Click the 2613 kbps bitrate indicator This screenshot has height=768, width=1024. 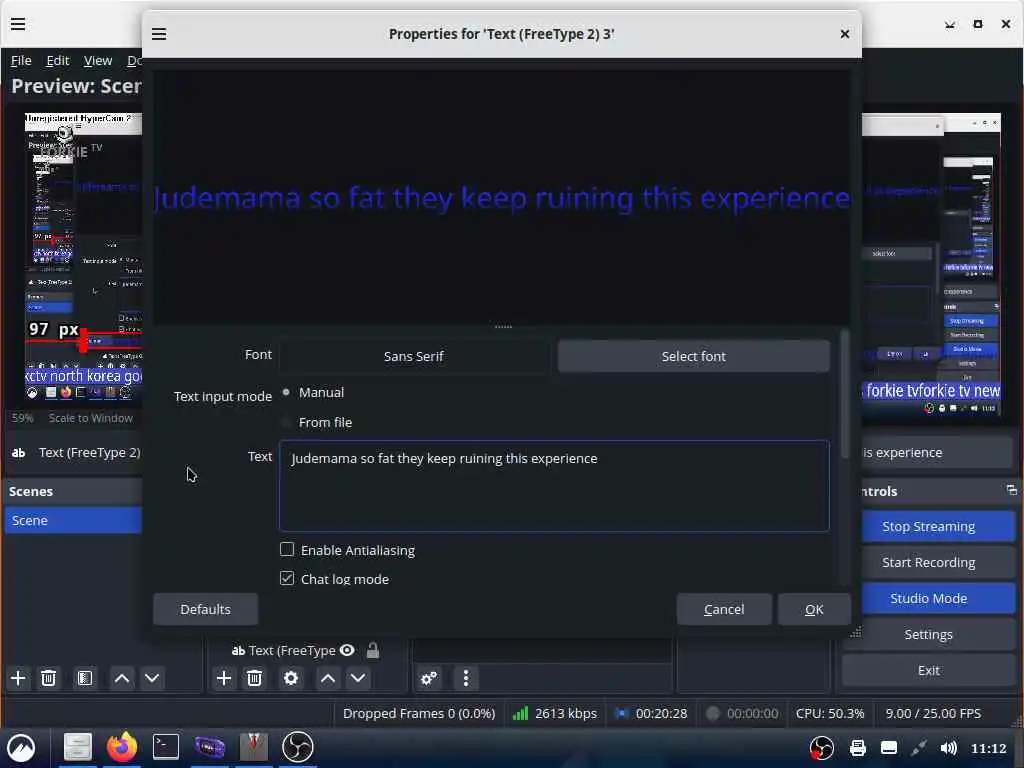(555, 713)
